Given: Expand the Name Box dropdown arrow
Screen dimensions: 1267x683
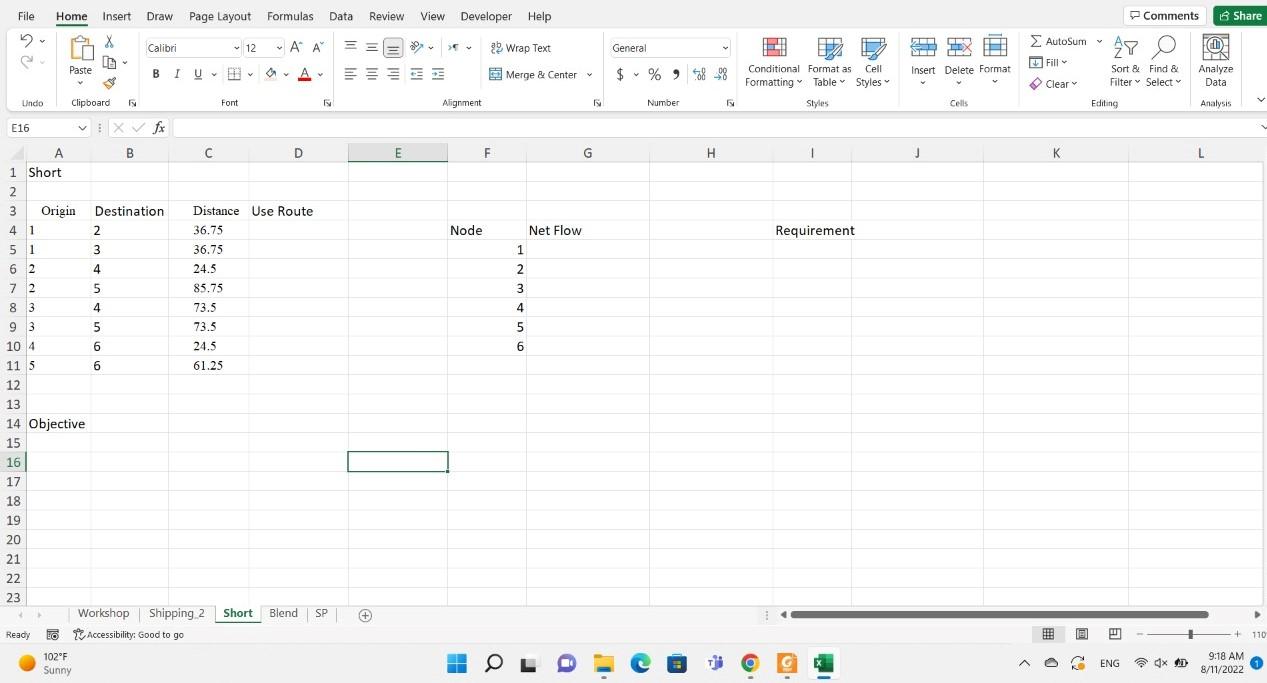Looking at the screenshot, I should tap(83, 128).
